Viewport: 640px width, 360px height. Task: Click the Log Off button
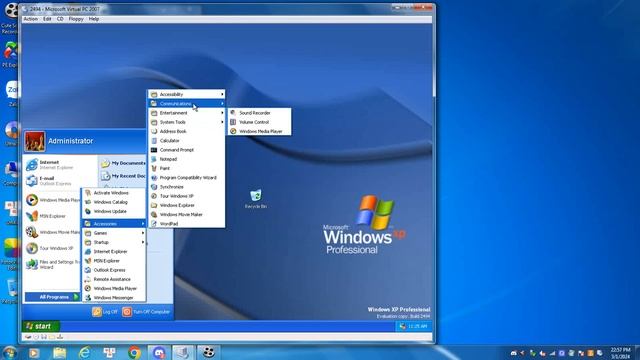[x=105, y=312]
